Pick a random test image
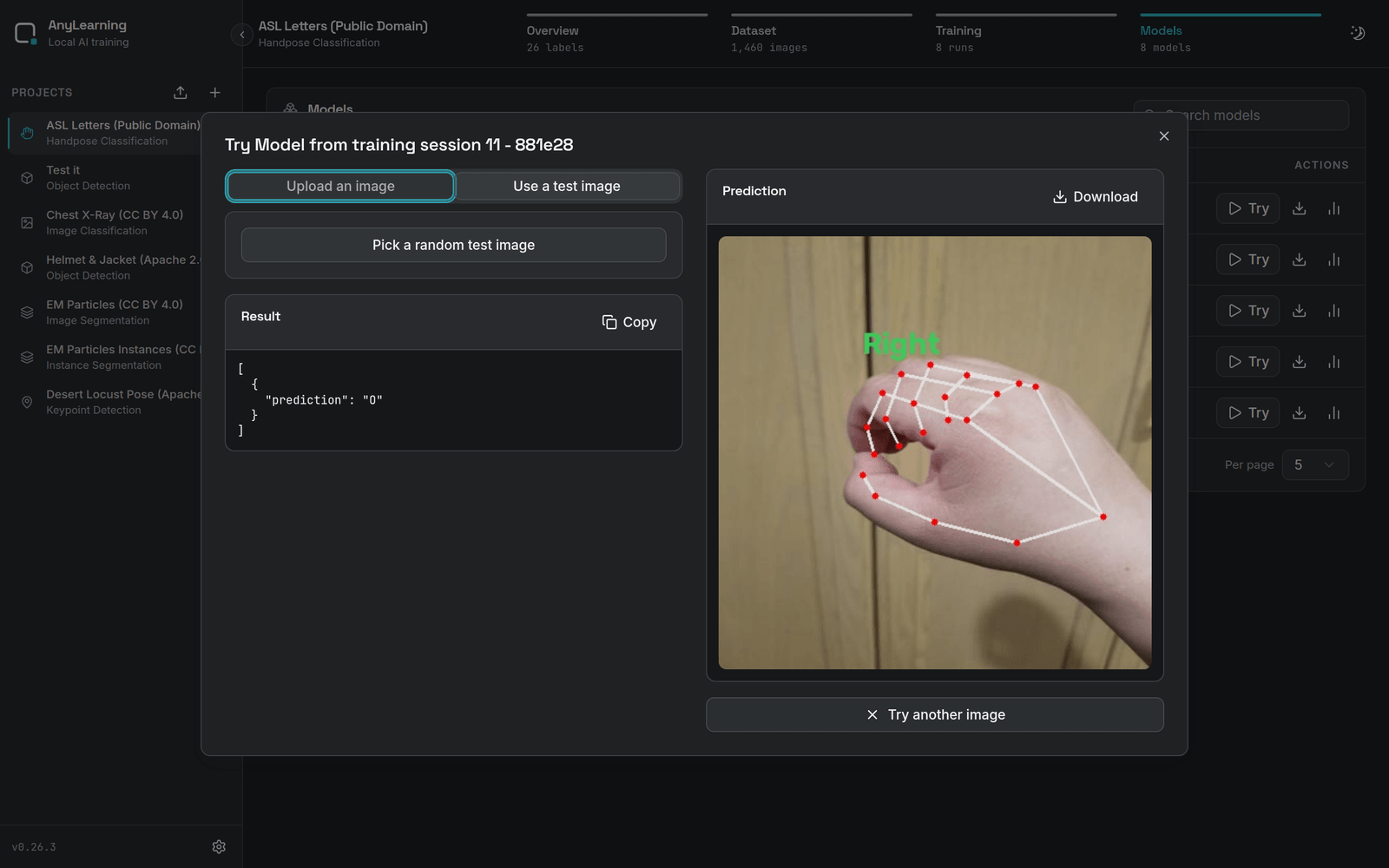 pos(453,245)
